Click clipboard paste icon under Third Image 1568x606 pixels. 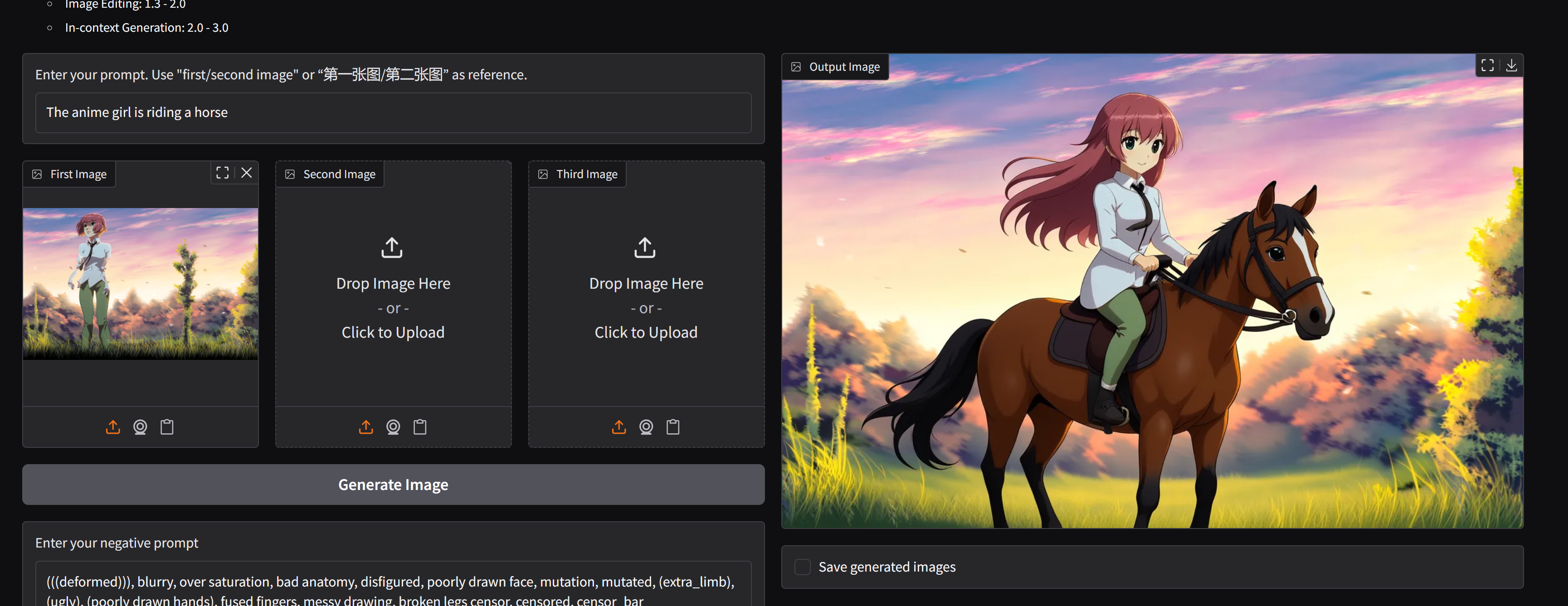click(x=673, y=427)
